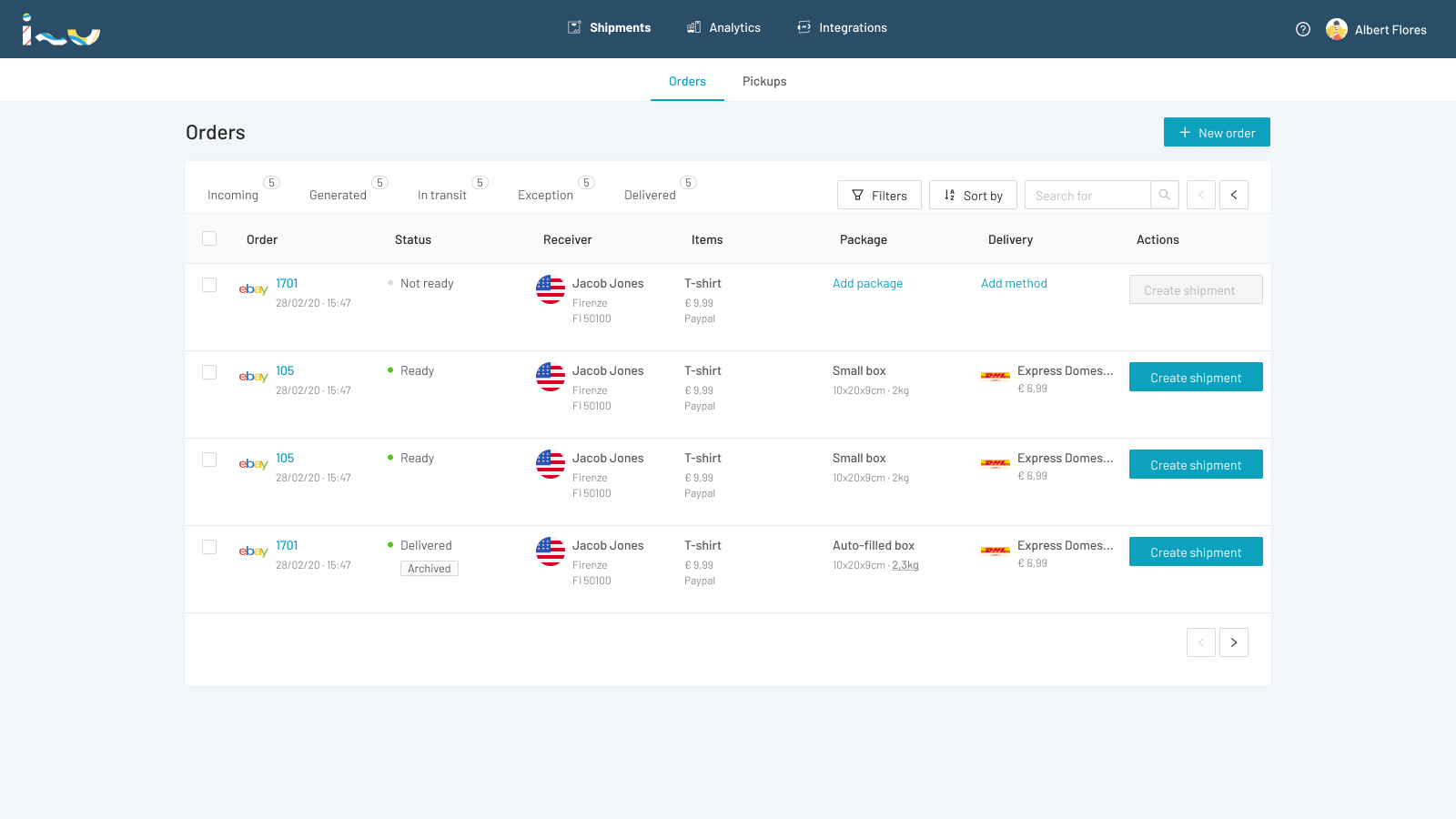
Task: Switch to the Pickups tab
Action: click(764, 81)
